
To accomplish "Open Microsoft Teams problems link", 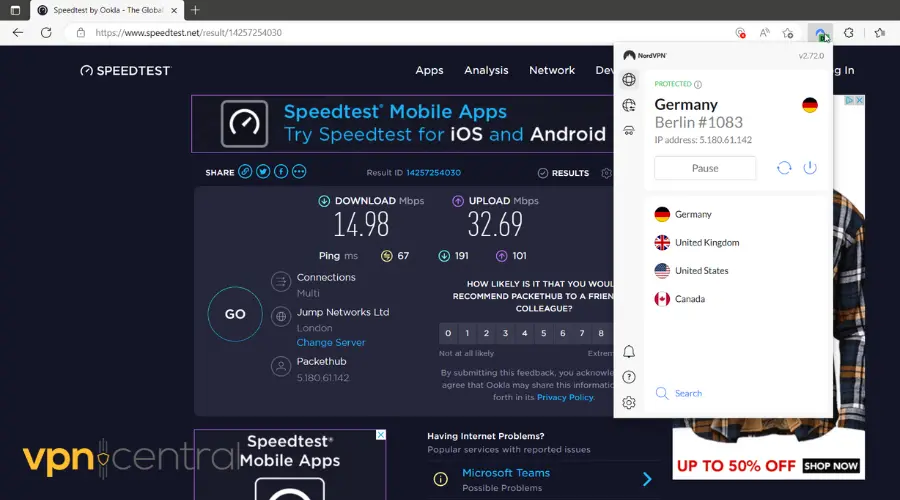I will tap(506, 473).
